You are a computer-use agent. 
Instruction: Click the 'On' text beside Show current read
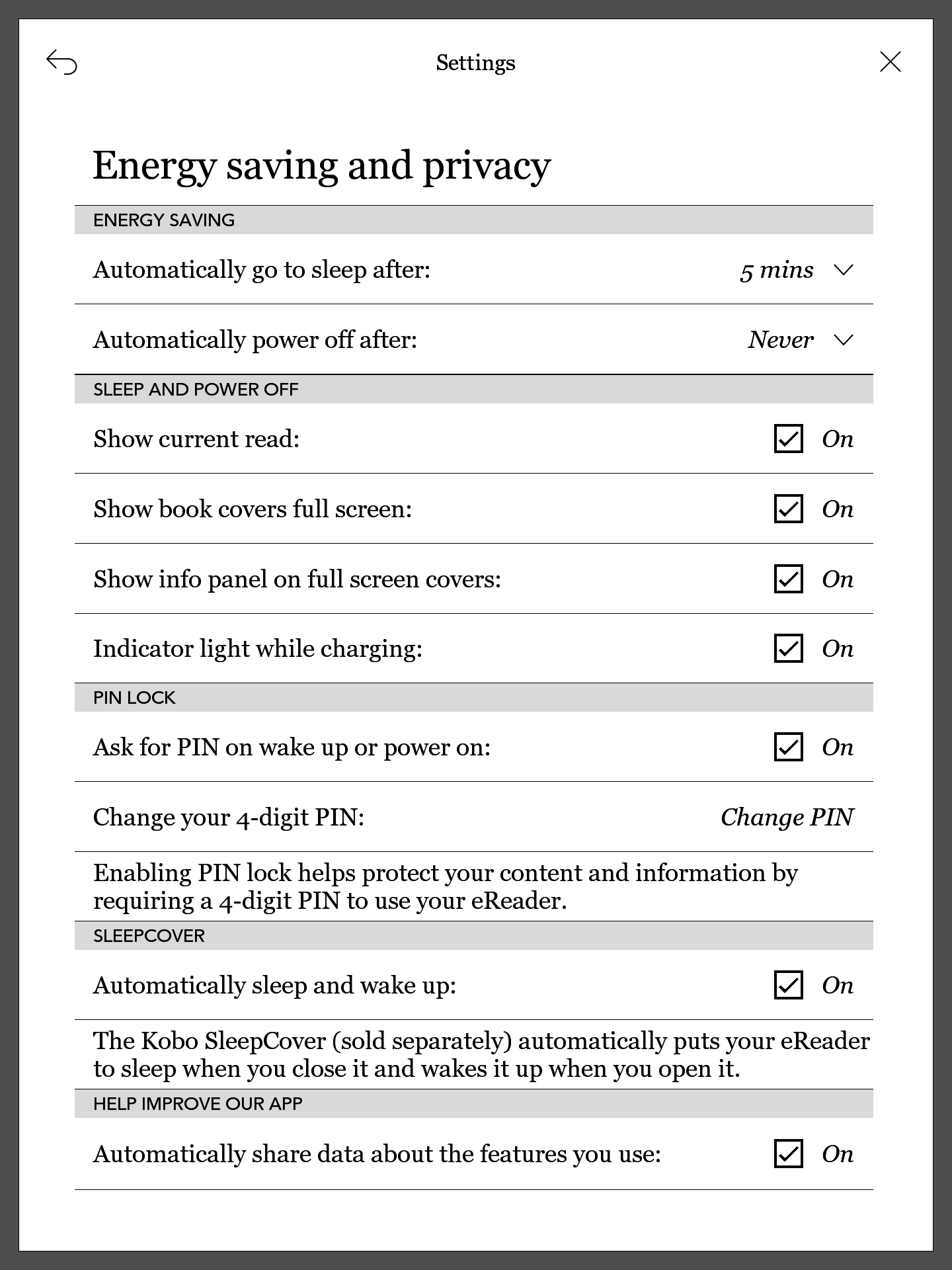pyautogui.click(x=838, y=439)
